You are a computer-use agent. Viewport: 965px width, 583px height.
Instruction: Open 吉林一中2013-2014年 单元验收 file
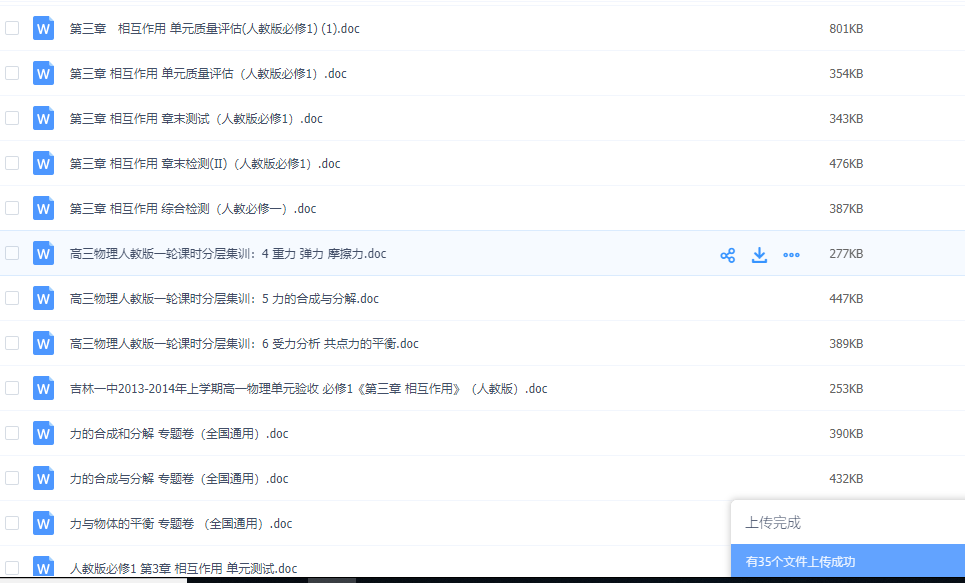click(308, 388)
